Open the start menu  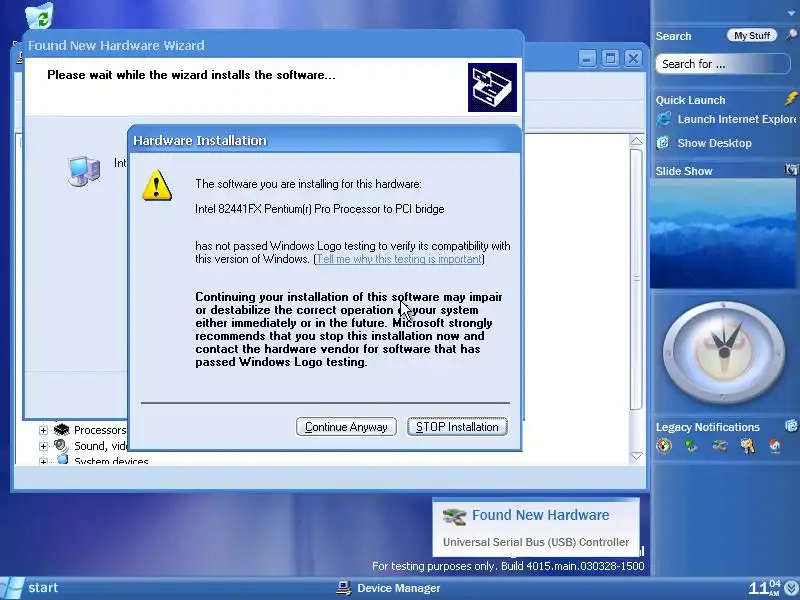[30, 588]
